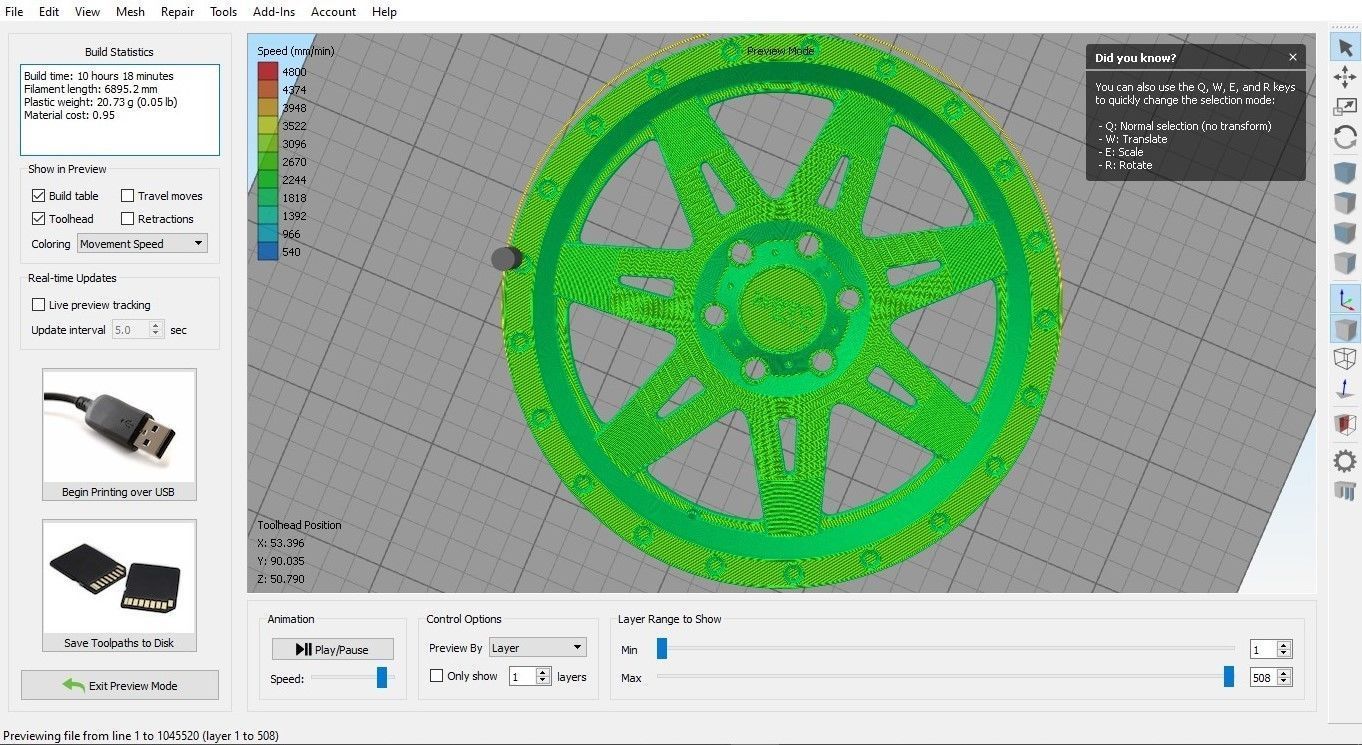
Task: Toggle animation with Play/Pause
Action: [x=333, y=649]
